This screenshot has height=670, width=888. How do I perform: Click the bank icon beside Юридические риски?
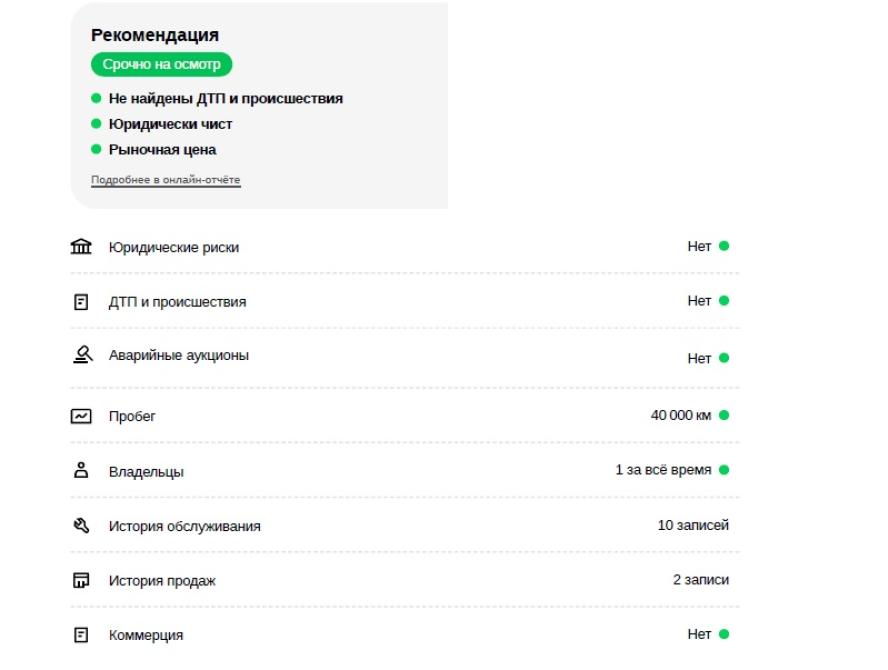click(81, 246)
